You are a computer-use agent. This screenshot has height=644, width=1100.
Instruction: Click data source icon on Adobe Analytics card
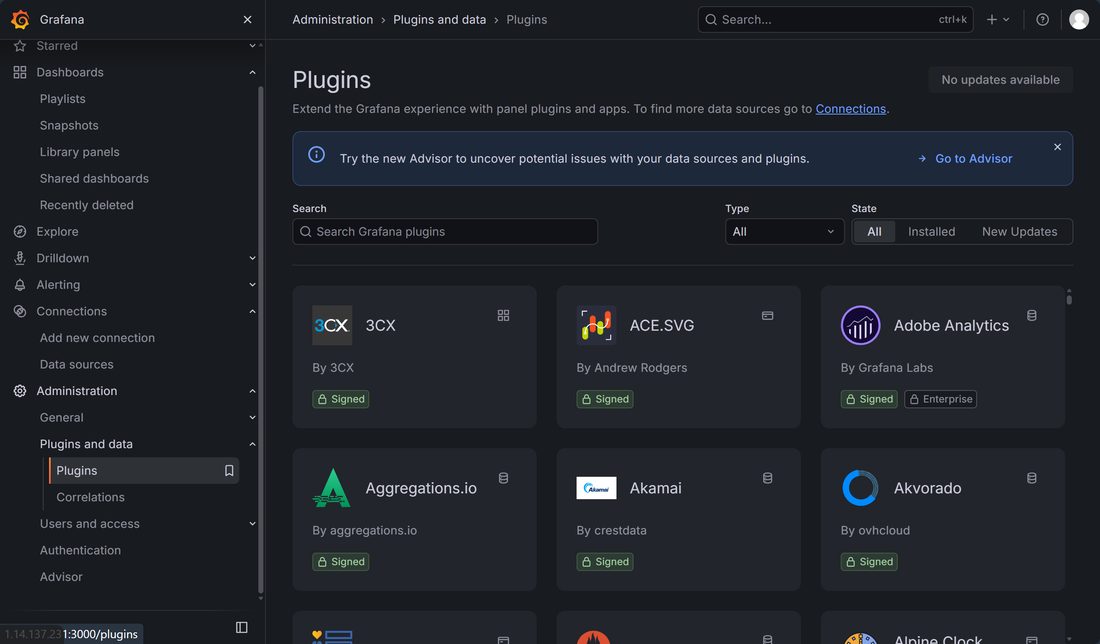pyautogui.click(x=1031, y=316)
